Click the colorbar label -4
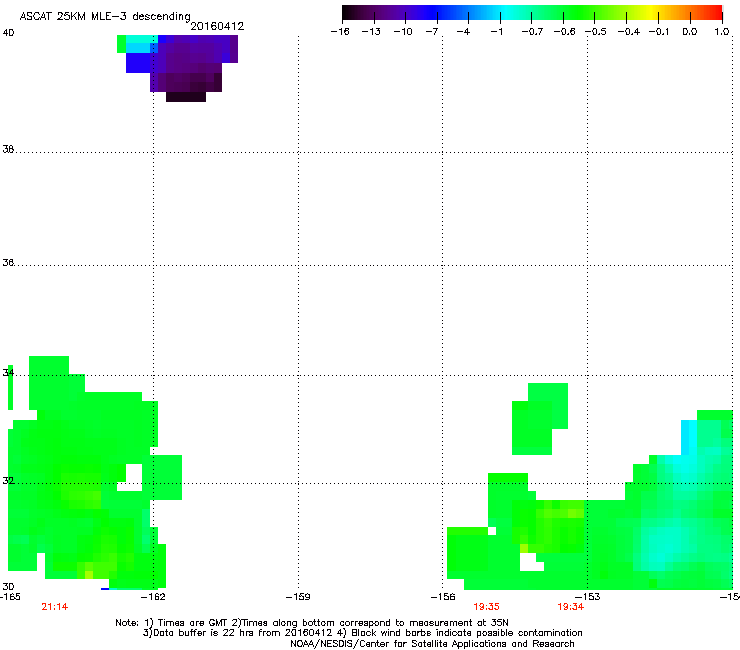The height and width of the screenshot is (650, 740). [x=463, y=32]
